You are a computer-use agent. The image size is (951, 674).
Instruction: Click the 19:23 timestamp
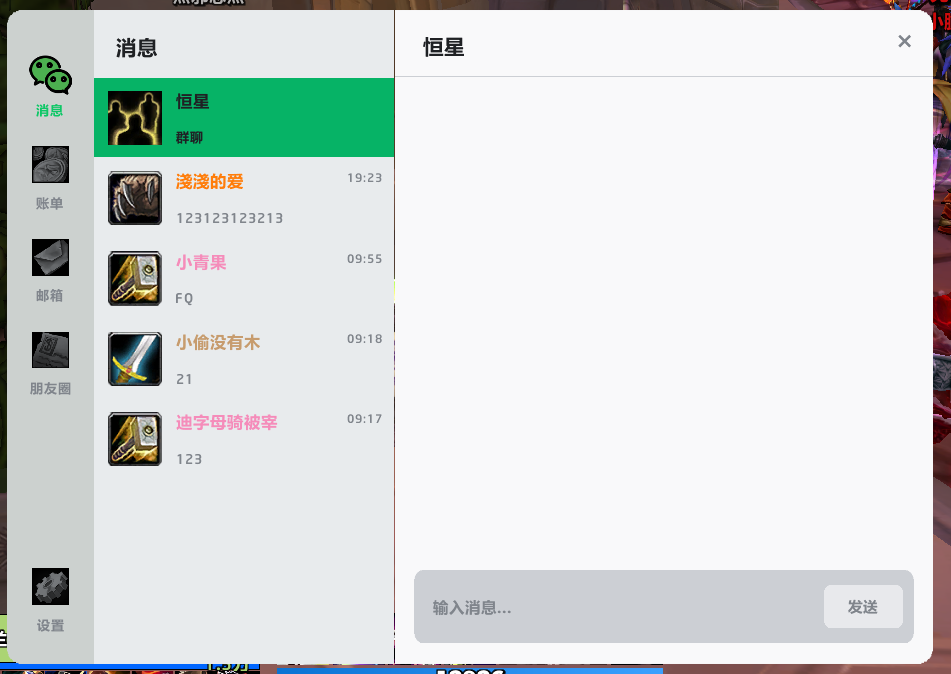click(365, 178)
